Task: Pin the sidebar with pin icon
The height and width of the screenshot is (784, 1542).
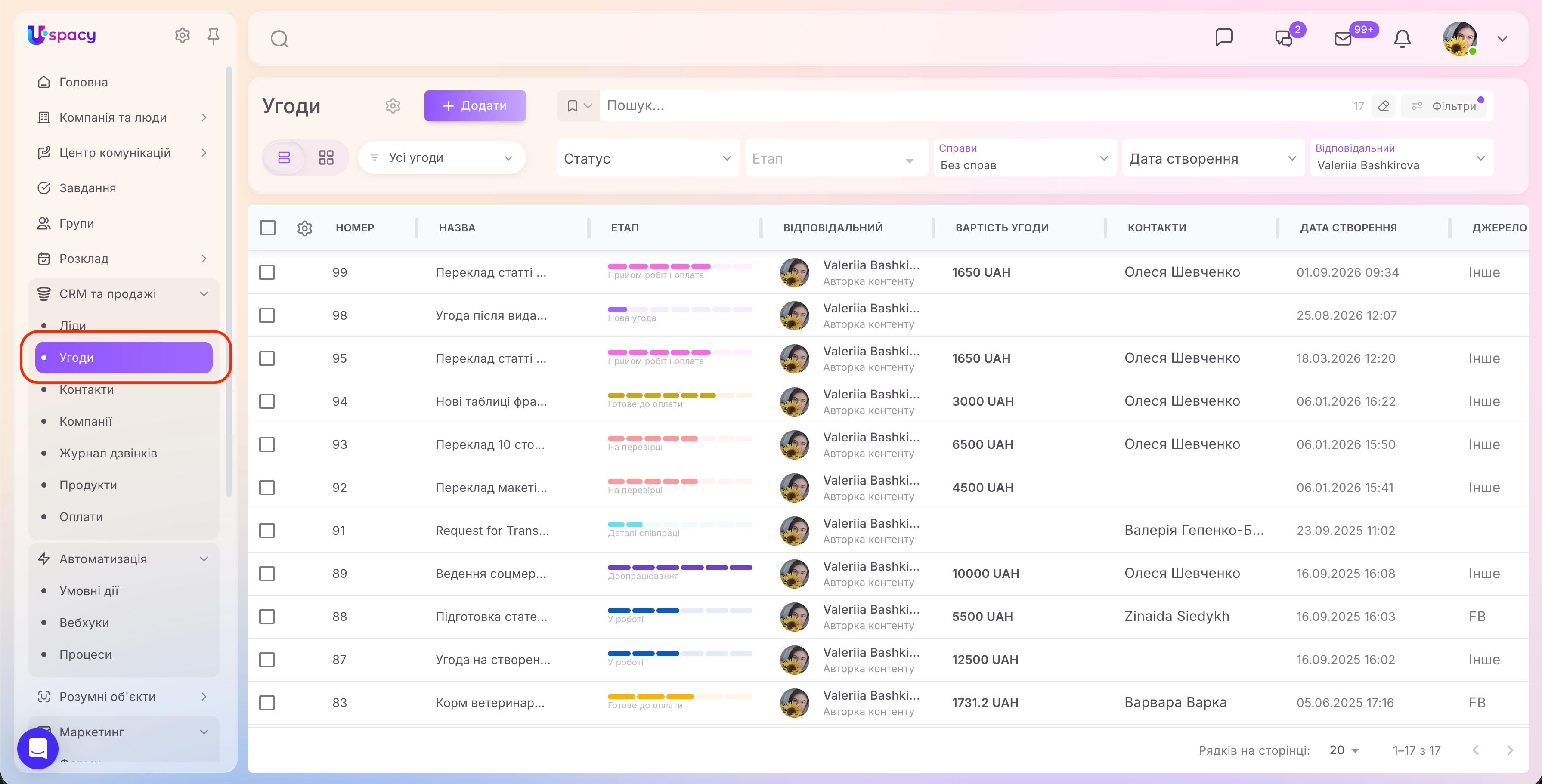Action: click(213, 37)
